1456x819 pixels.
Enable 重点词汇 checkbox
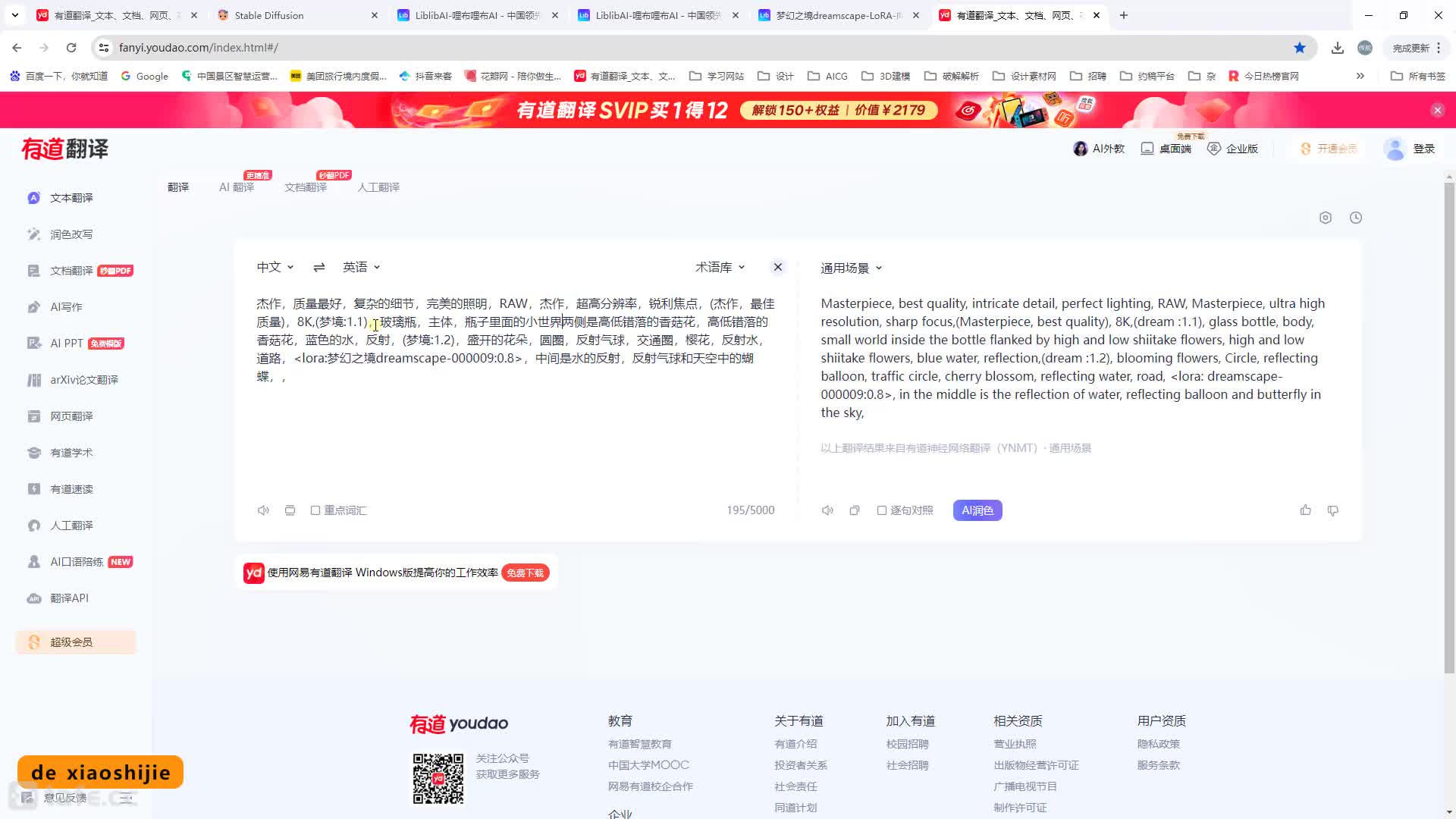pos(315,510)
